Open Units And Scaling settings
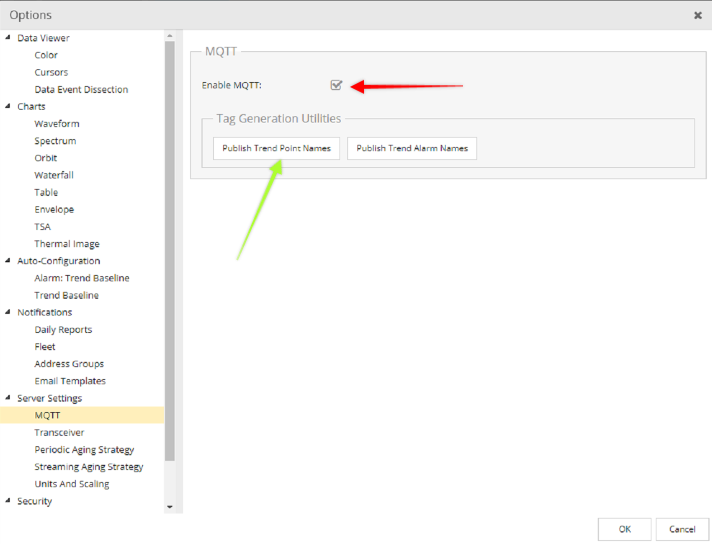This screenshot has height=544, width=712. [72, 484]
